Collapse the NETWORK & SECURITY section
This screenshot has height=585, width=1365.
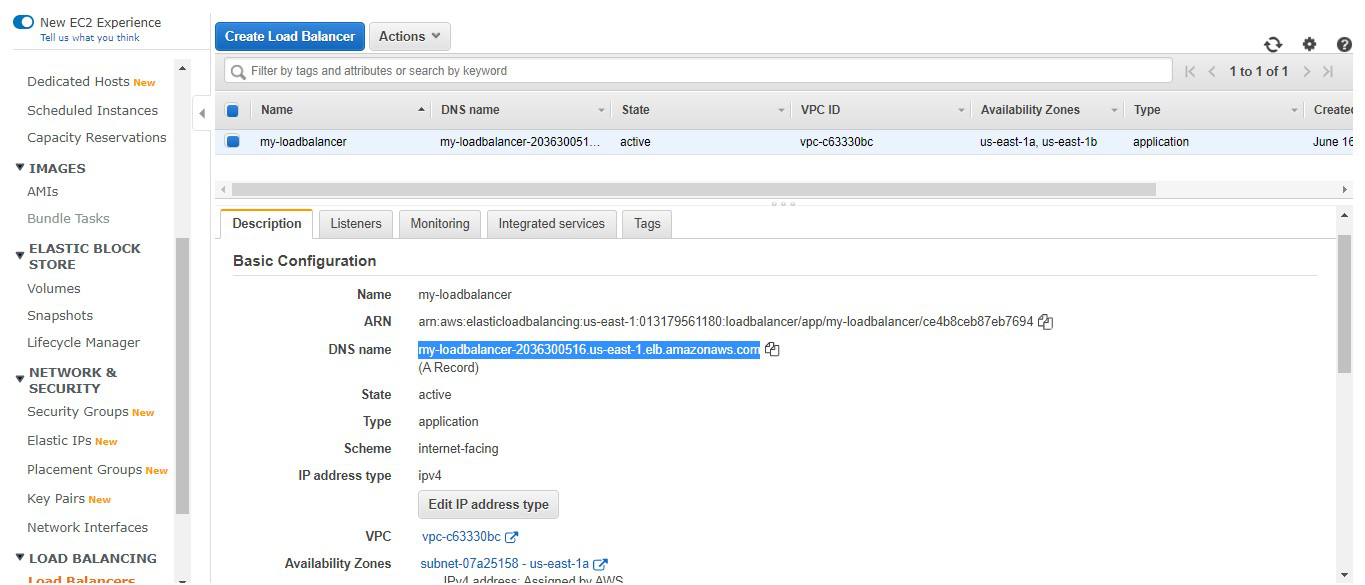[21, 380]
